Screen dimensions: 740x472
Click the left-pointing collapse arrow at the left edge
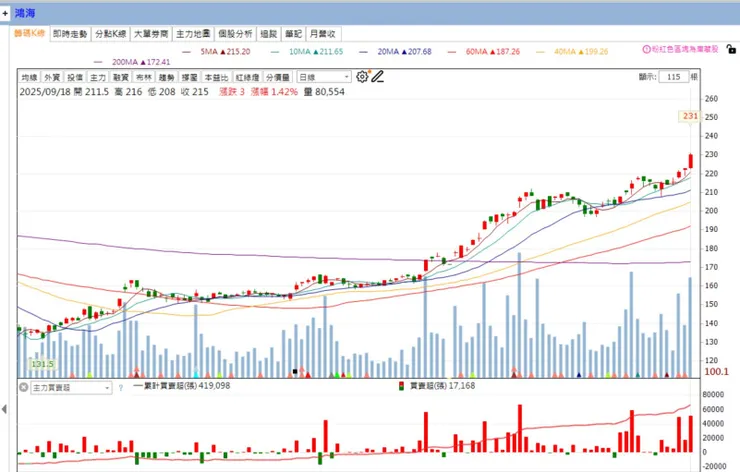pos(4,409)
